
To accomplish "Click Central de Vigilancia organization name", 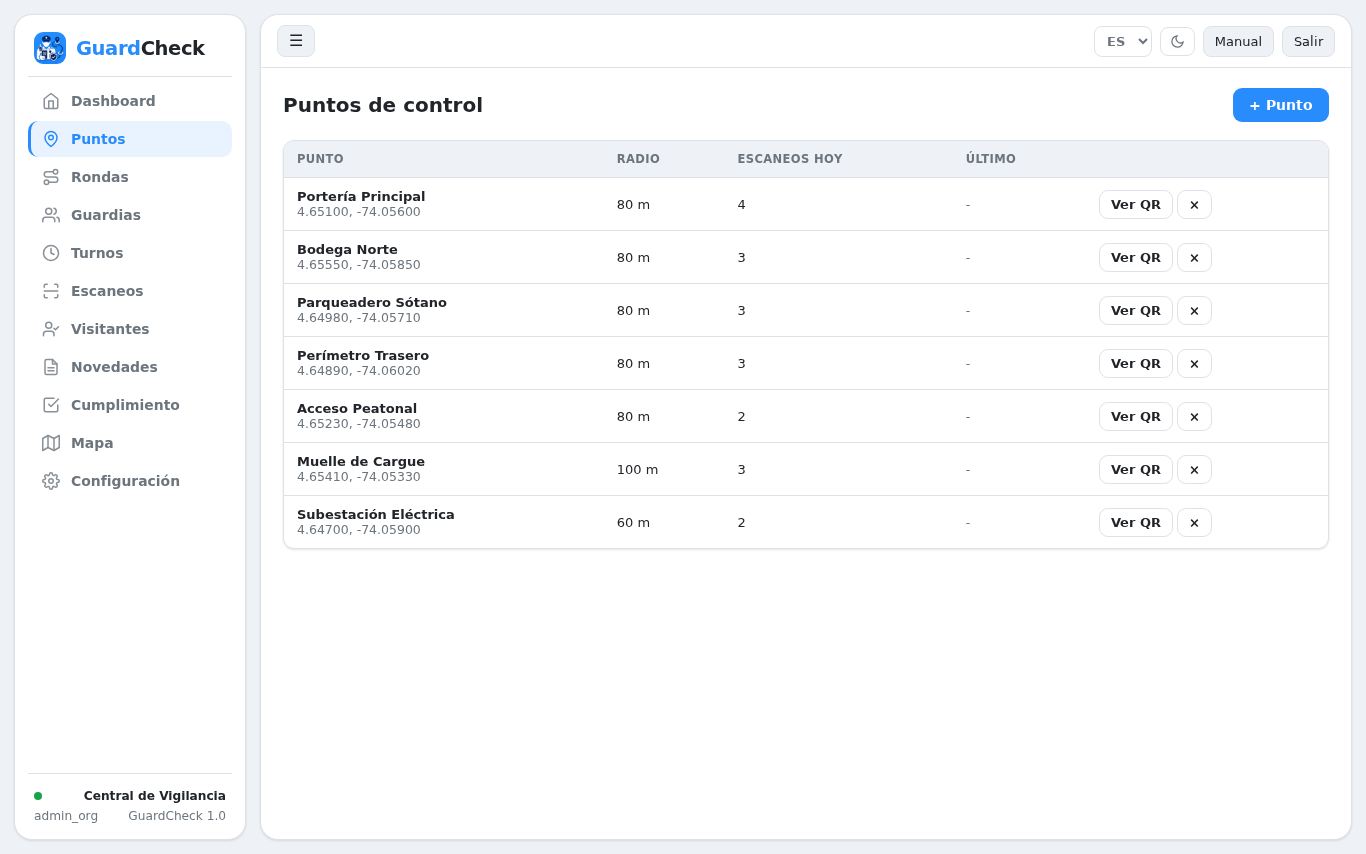I will pyautogui.click(x=155, y=796).
